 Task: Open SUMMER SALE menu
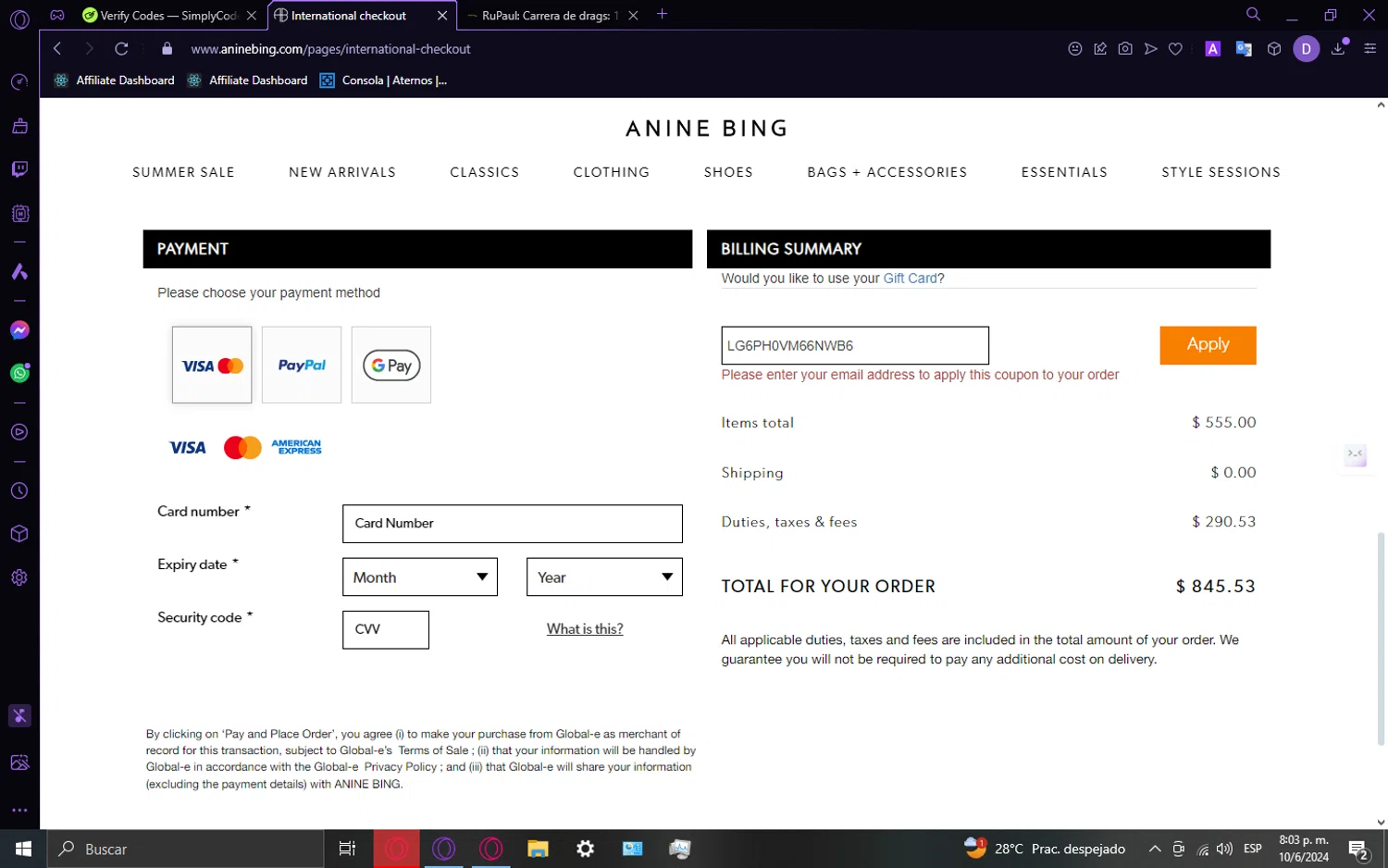pos(183,172)
